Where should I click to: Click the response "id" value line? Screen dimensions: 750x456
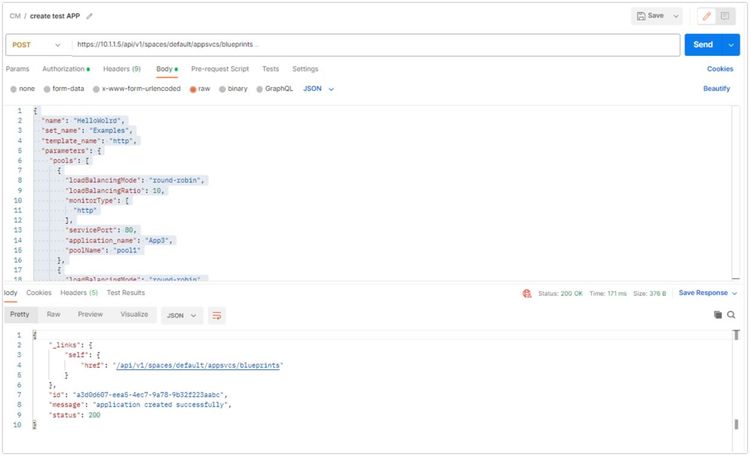click(x=138, y=395)
